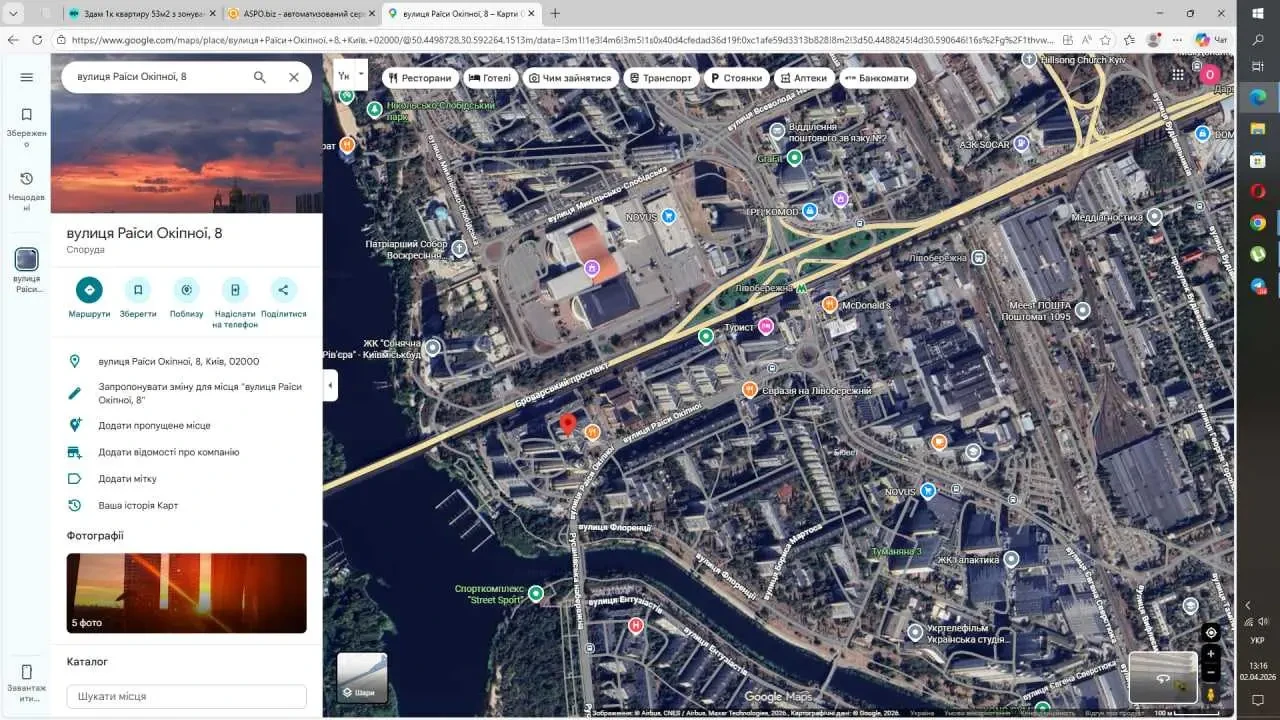Screen dimensions: 1280x720
Task: Toggle map layers with Шари thumbnail
Action: [x=362, y=677]
